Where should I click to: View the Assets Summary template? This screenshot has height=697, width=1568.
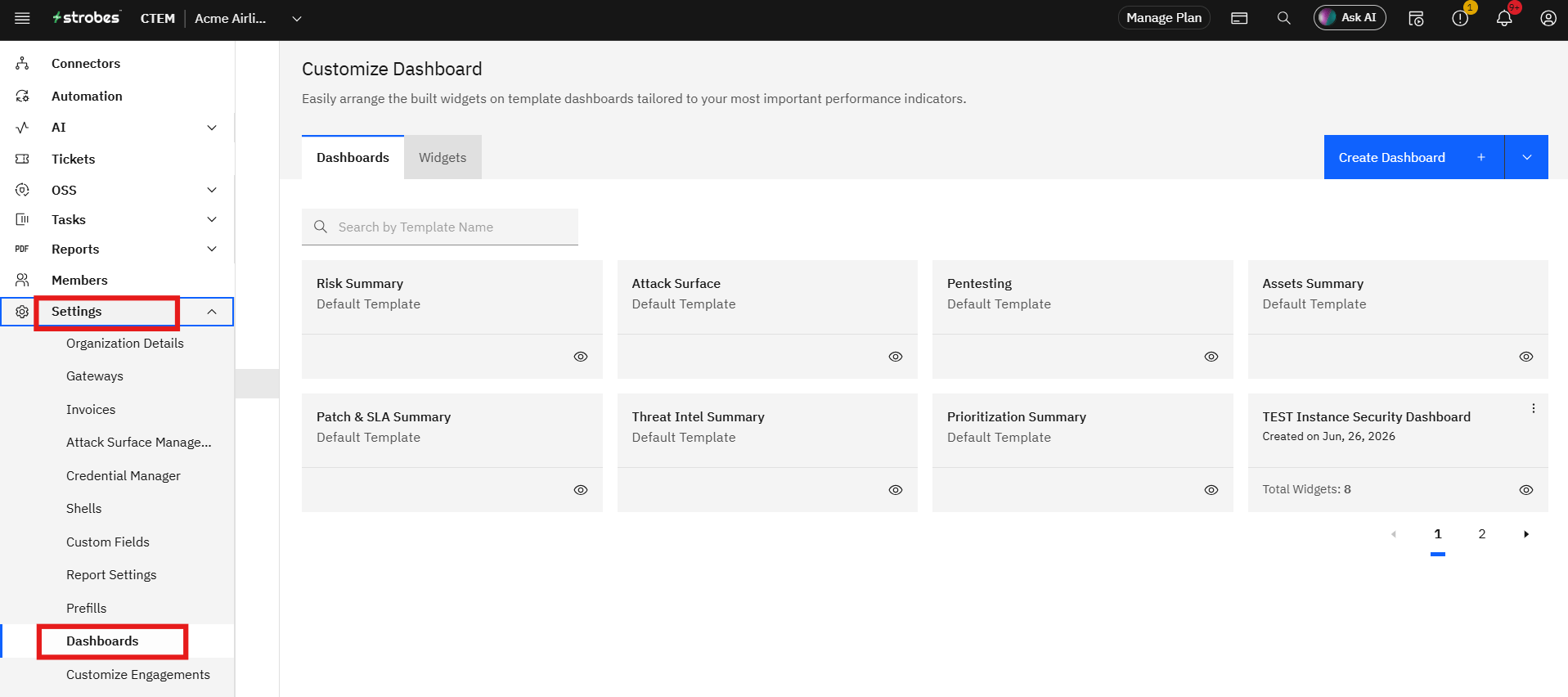click(x=1526, y=357)
